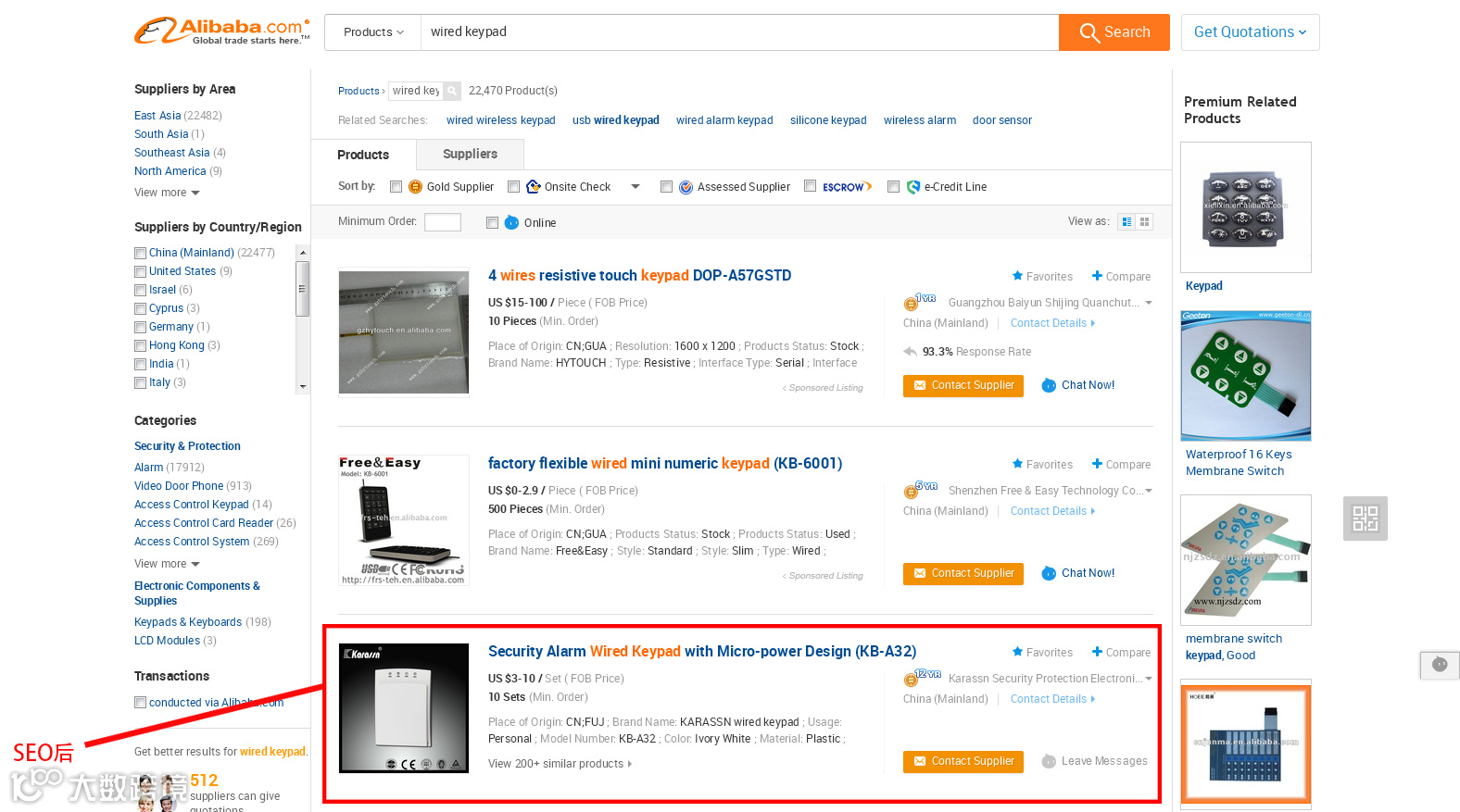
Task: Expand View 200+ similar products
Action: click(x=560, y=764)
